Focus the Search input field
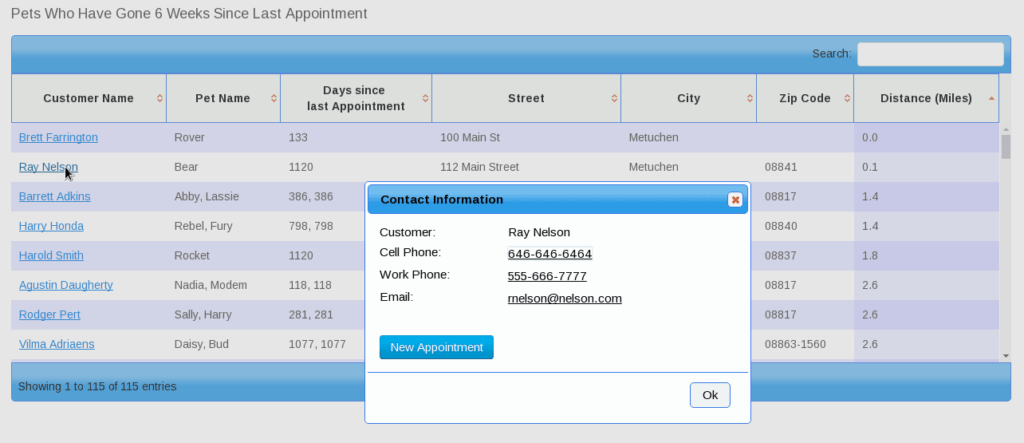The height and width of the screenshot is (443, 1024). click(x=930, y=54)
